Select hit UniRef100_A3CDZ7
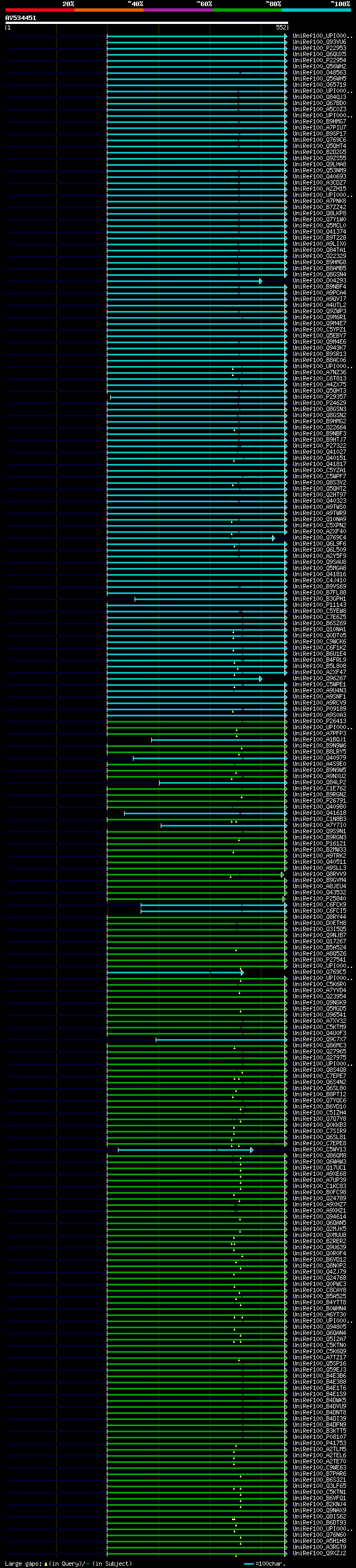This screenshot has width=356, height=1568. coord(319,182)
